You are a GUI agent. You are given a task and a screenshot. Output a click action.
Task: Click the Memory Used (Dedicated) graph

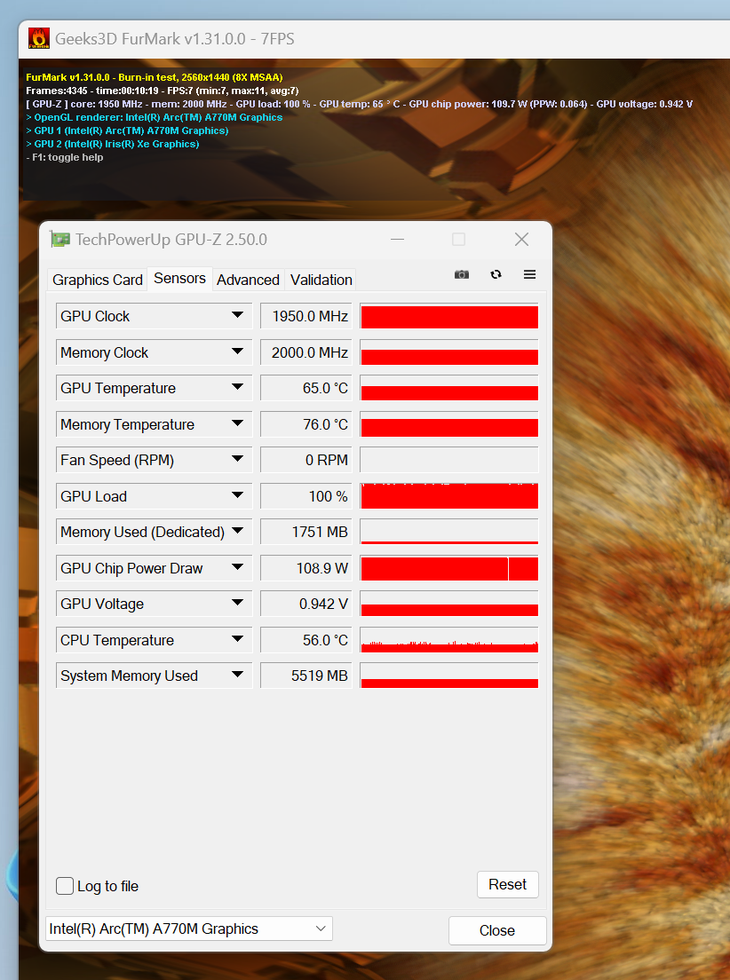click(449, 531)
